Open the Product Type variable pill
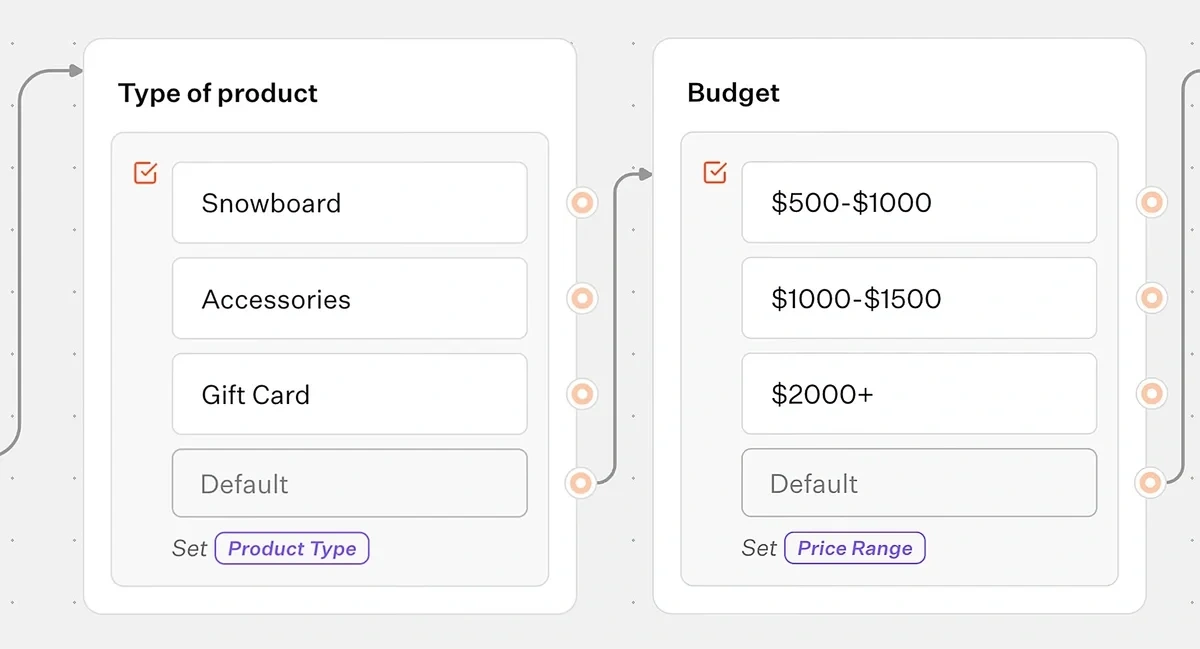The width and height of the screenshot is (1200, 649). 292,548
